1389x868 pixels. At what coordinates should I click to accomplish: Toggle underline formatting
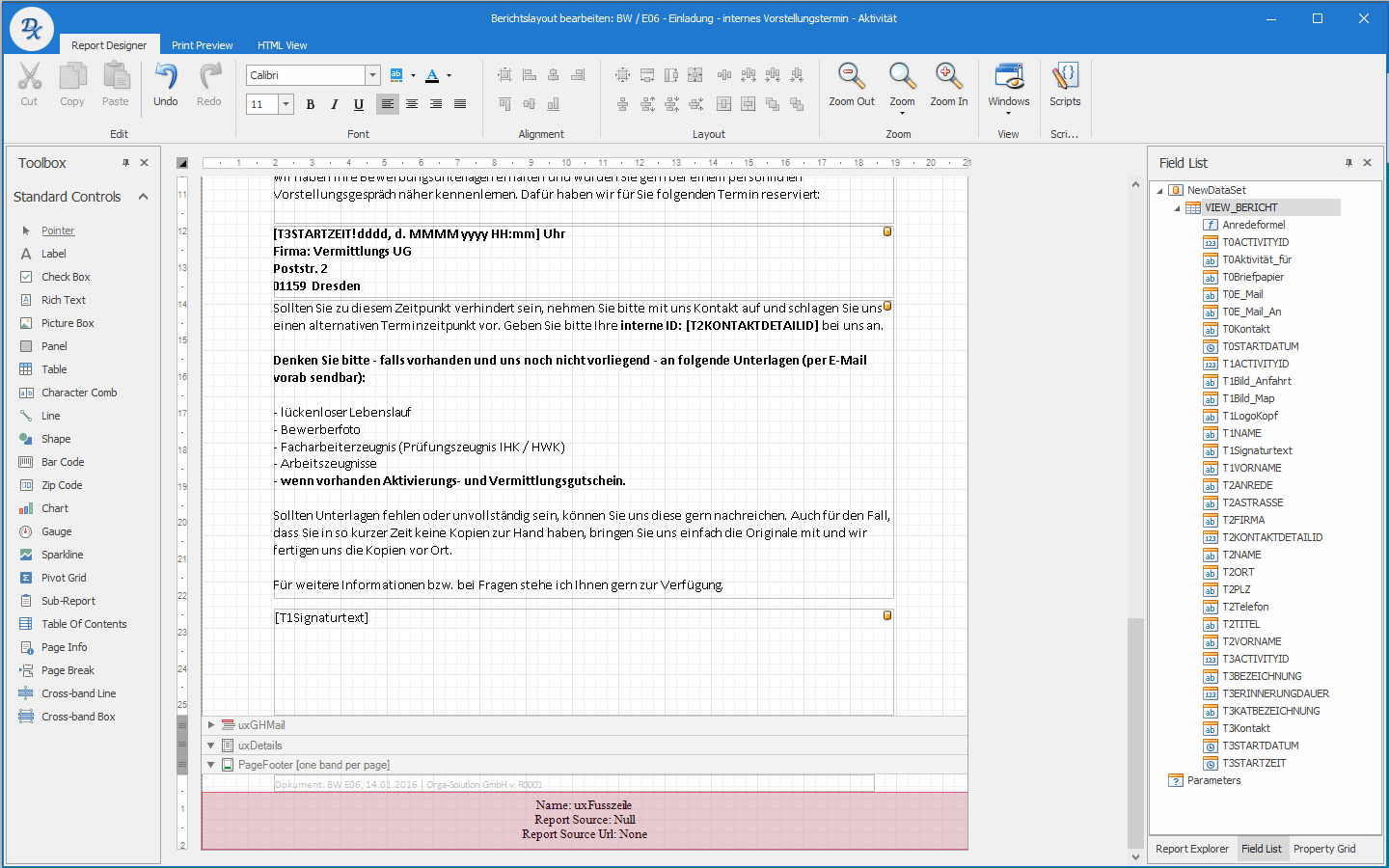[x=359, y=104]
